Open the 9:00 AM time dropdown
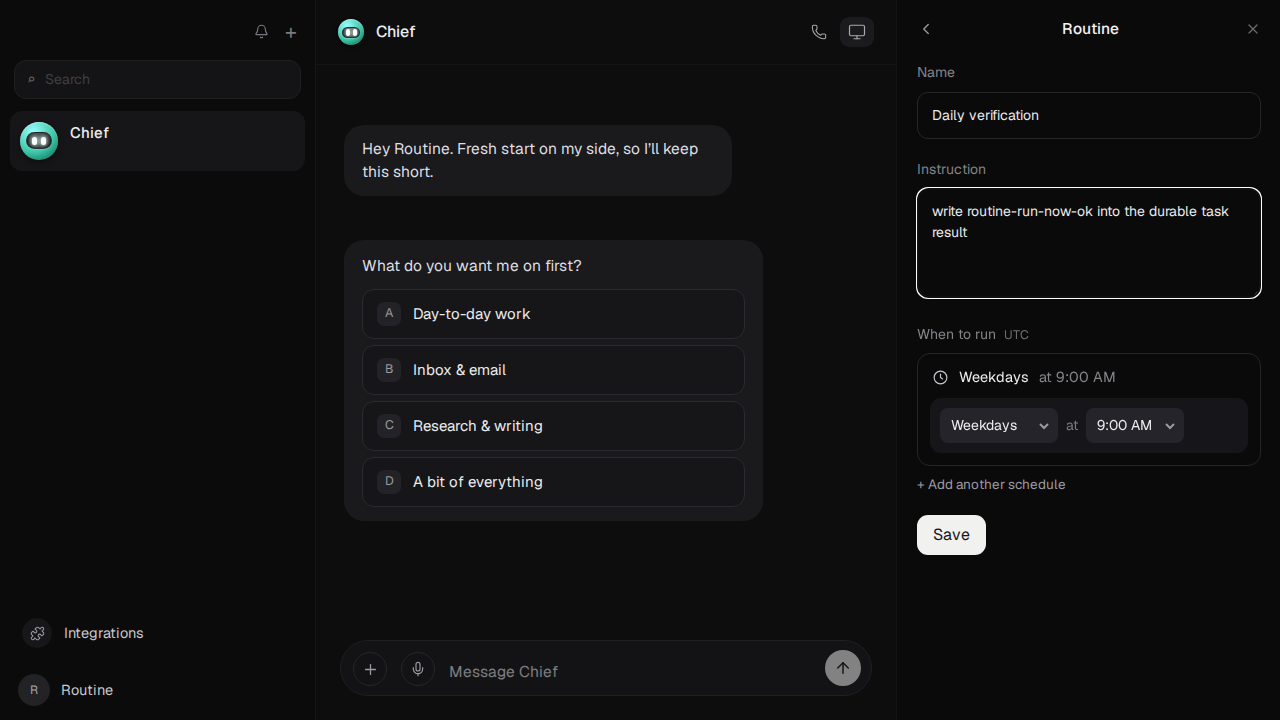 pos(1135,425)
